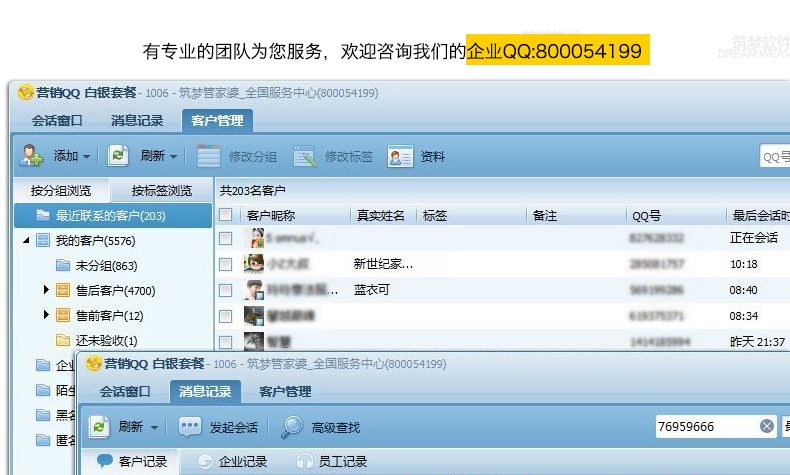The image size is (790, 475).
Task: Click the Add customer icon in back window
Action: pyautogui.click(x=31, y=156)
